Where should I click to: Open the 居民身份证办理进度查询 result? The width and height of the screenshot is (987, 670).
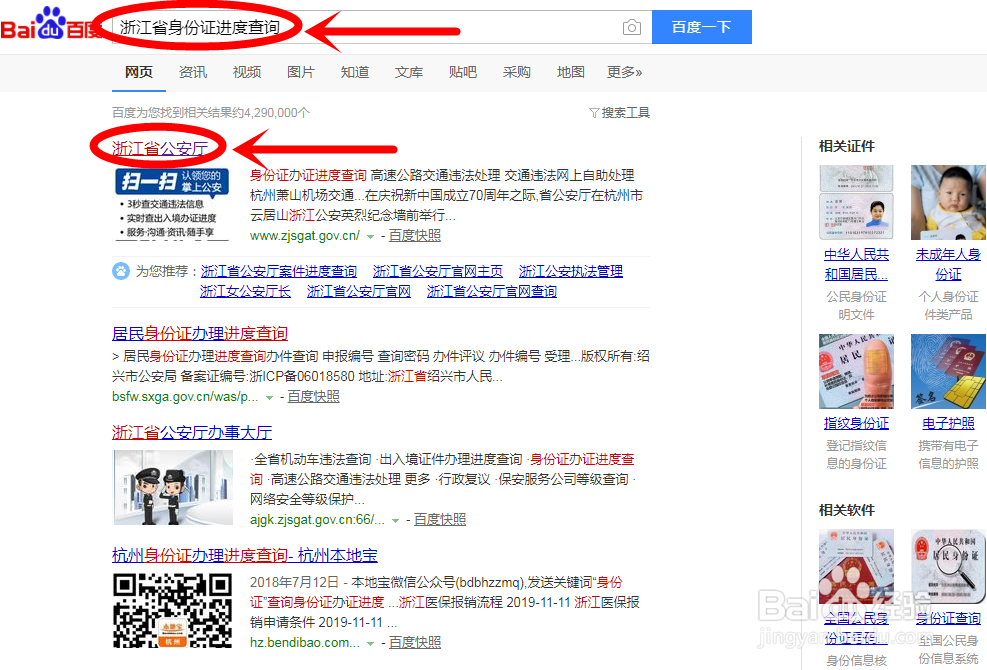click(x=200, y=333)
